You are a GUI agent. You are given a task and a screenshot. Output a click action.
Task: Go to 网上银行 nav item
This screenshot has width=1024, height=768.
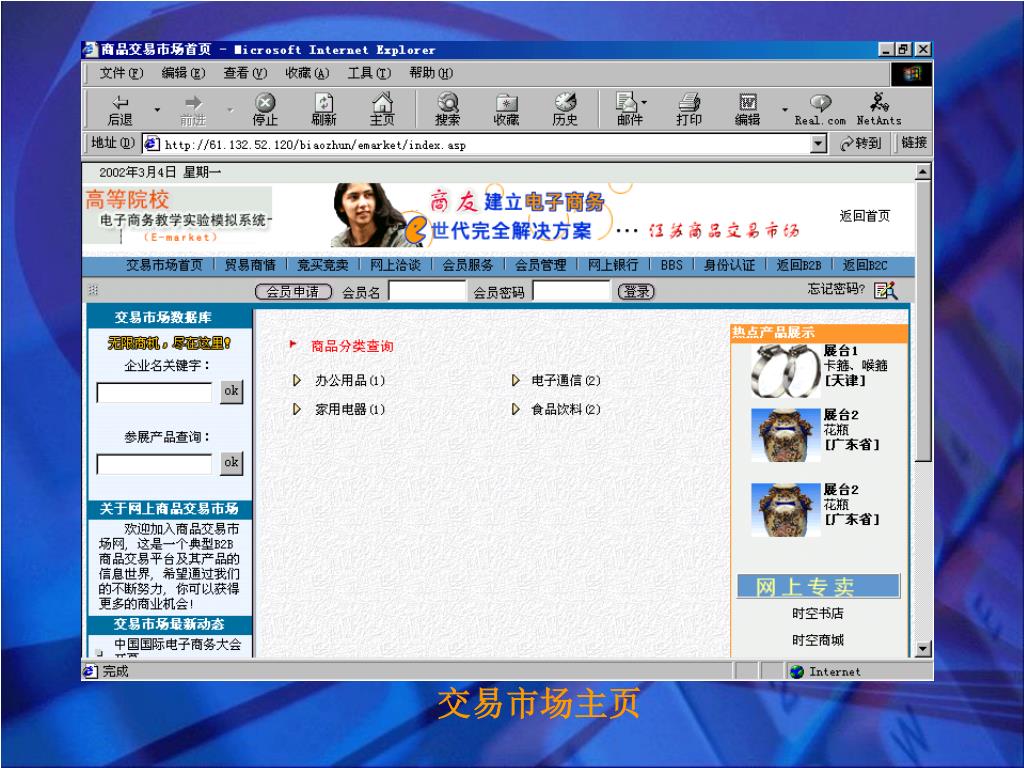pos(613,265)
